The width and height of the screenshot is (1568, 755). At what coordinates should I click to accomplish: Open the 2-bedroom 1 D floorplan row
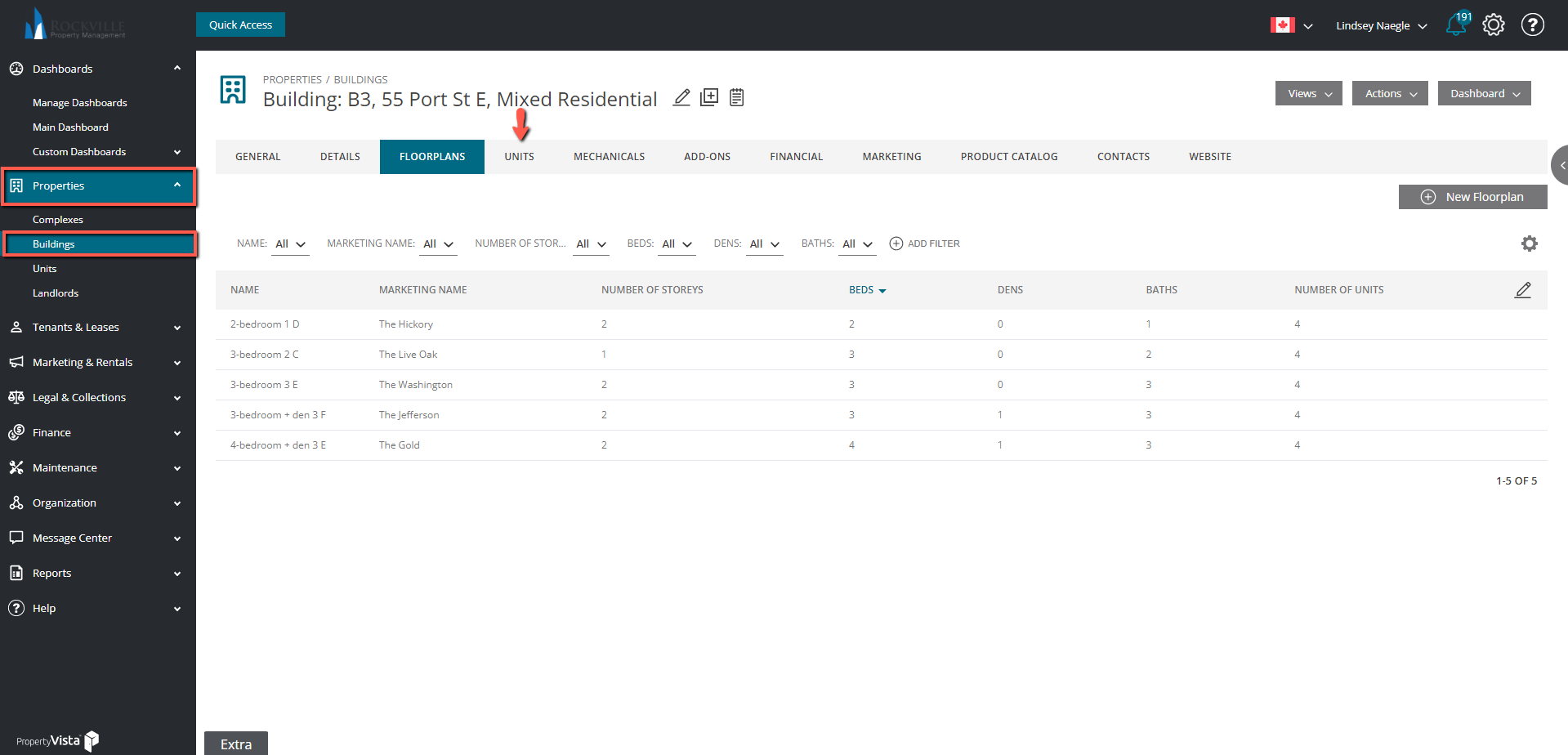coord(881,324)
